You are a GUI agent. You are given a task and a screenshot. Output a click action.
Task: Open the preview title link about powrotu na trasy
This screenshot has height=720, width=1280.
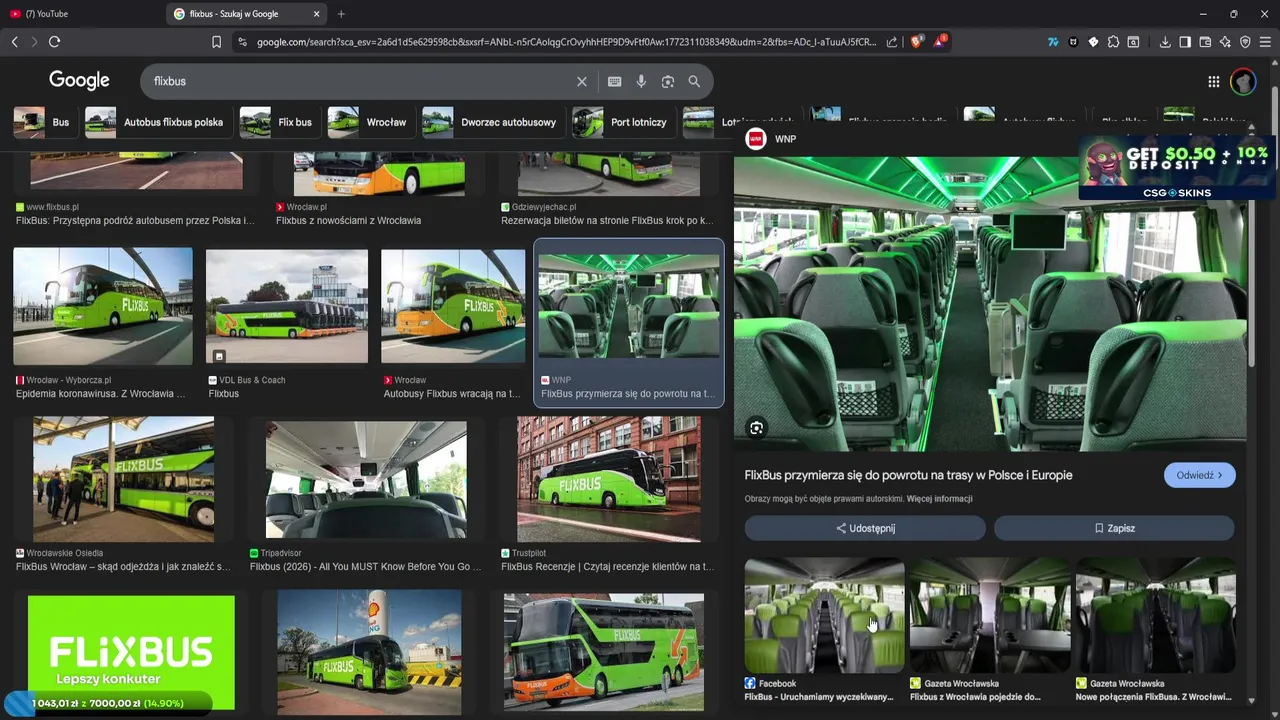(908, 475)
